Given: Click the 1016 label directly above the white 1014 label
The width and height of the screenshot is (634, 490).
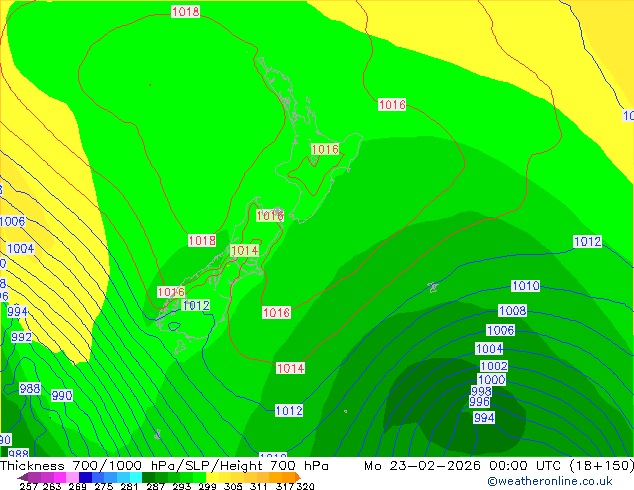Looking at the screenshot, I should click(x=276, y=312).
